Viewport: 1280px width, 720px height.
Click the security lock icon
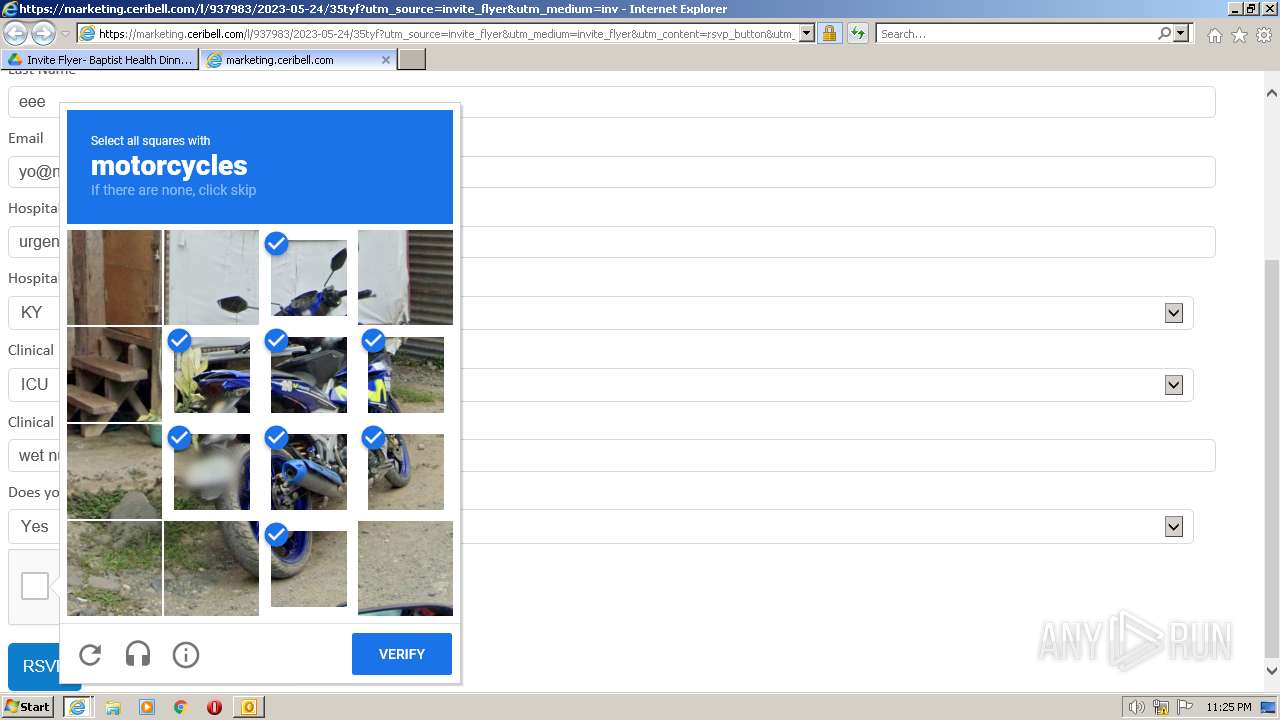click(829, 33)
